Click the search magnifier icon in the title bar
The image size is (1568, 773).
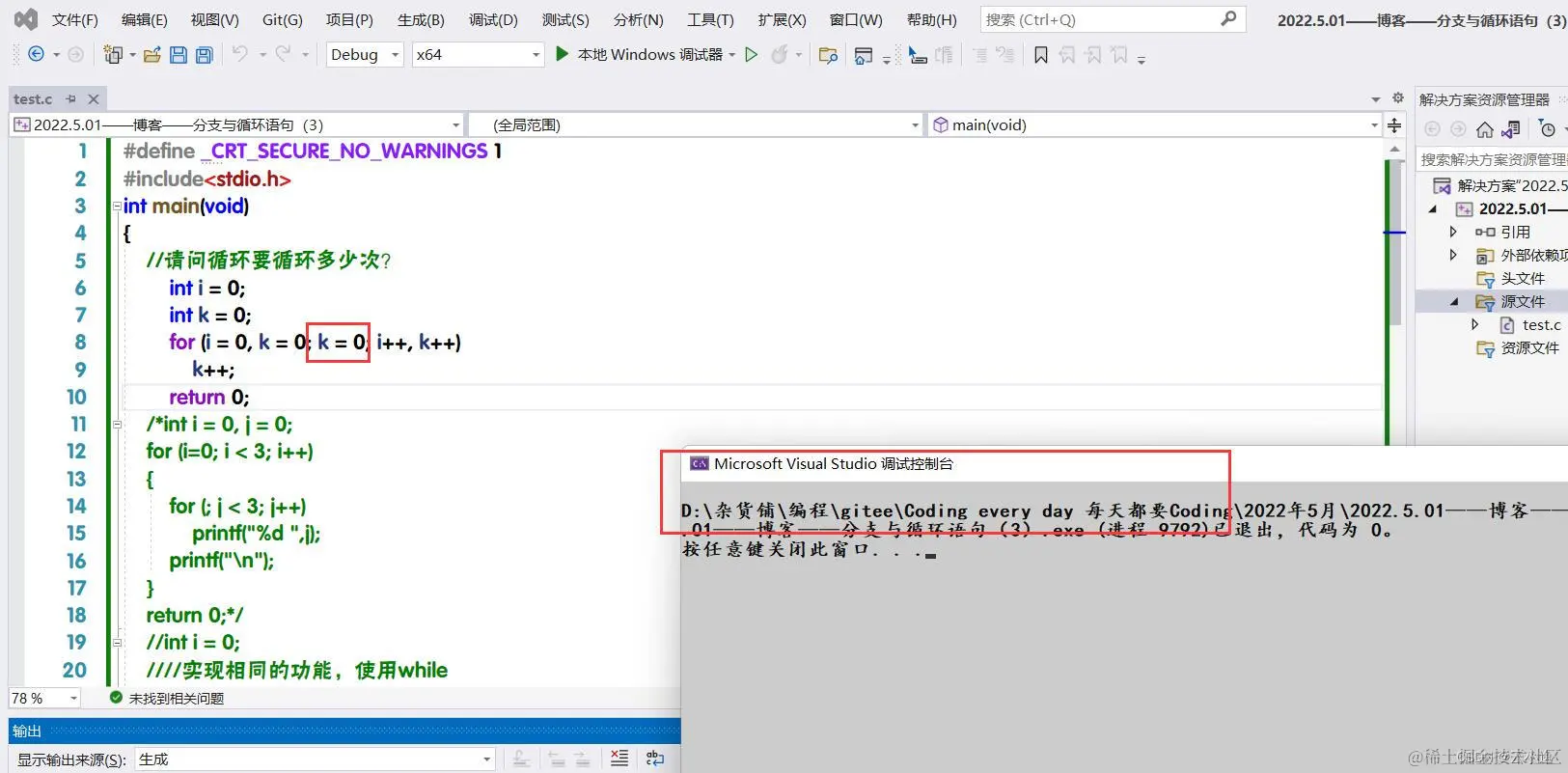click(1228, 18)
